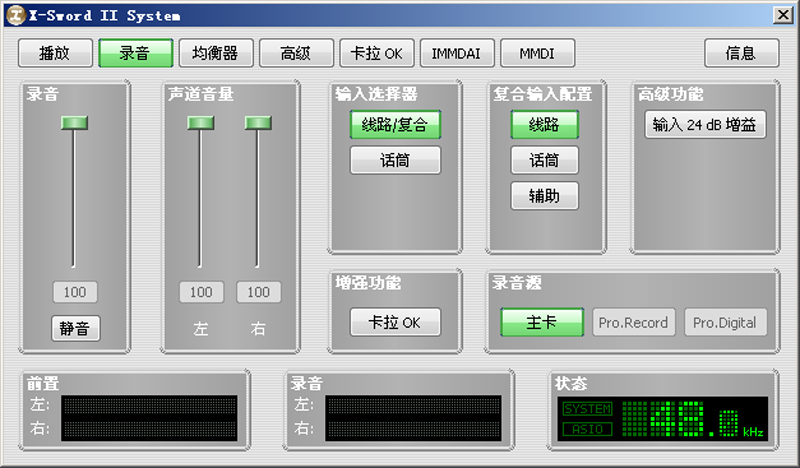Open the 均衡器 tab
The height and width of the screenshot is (468, 800).
215,53
